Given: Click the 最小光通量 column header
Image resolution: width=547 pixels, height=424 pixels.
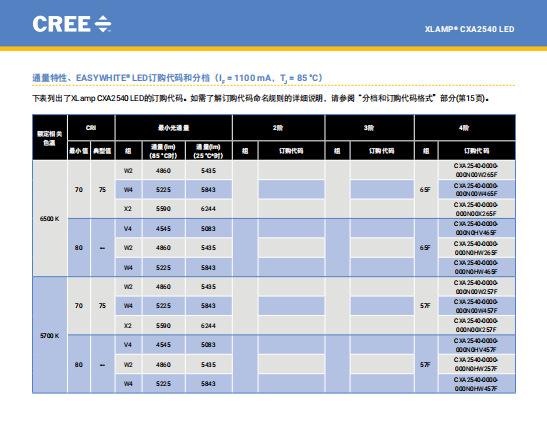Looking at the screenshot, I should pyautogui.click(x=174, y=128).
